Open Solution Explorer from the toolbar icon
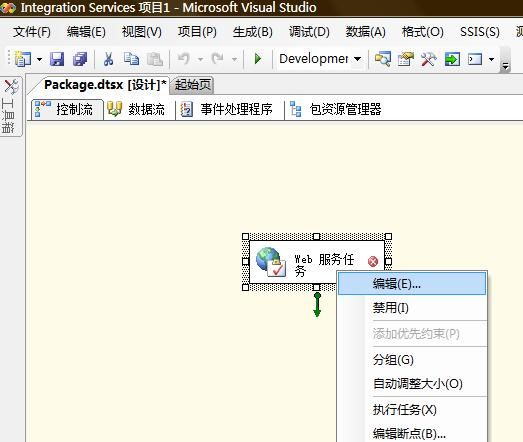The width and height of the screenshot is (523, 442). coord(383,59)
